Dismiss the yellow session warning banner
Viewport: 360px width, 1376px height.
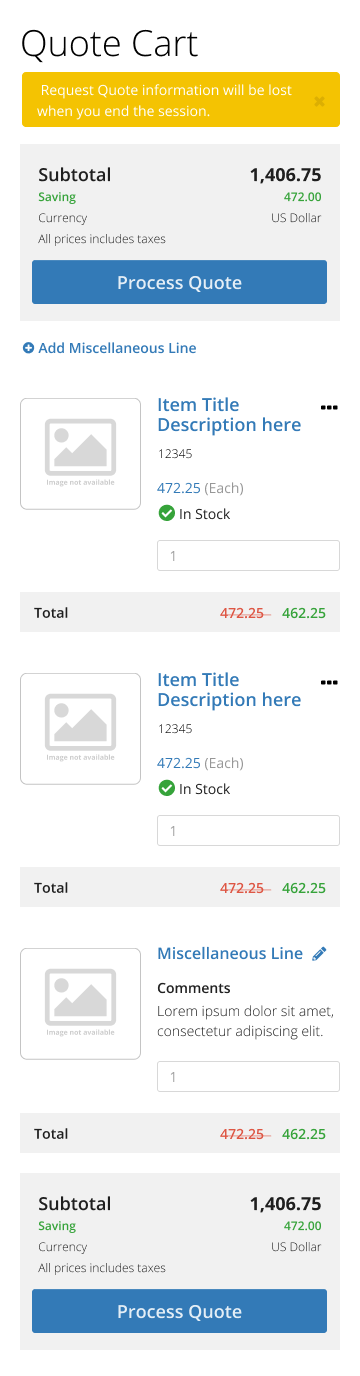pos(319,101)
